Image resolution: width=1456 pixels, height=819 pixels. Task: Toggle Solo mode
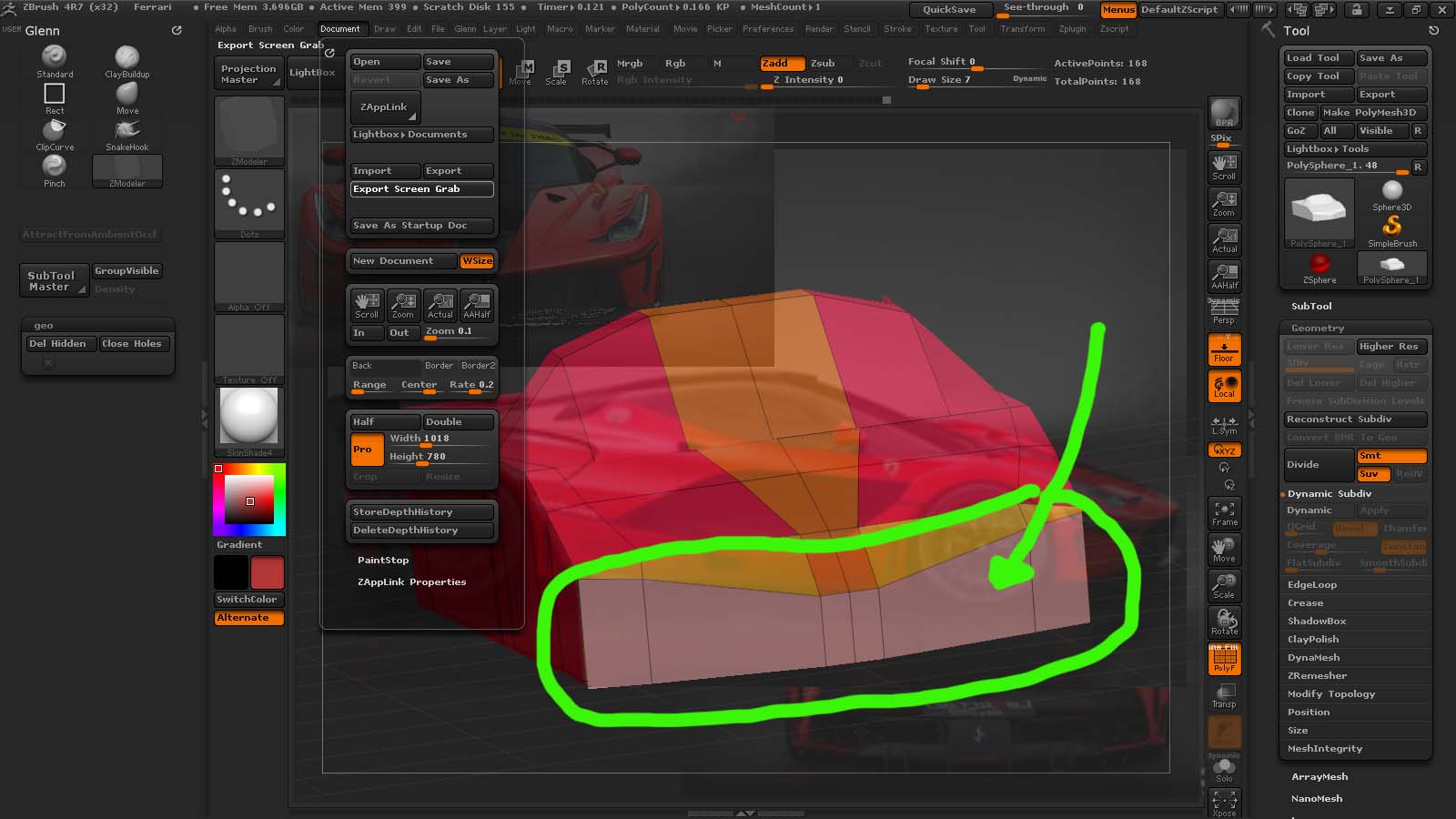point(1224,770)
